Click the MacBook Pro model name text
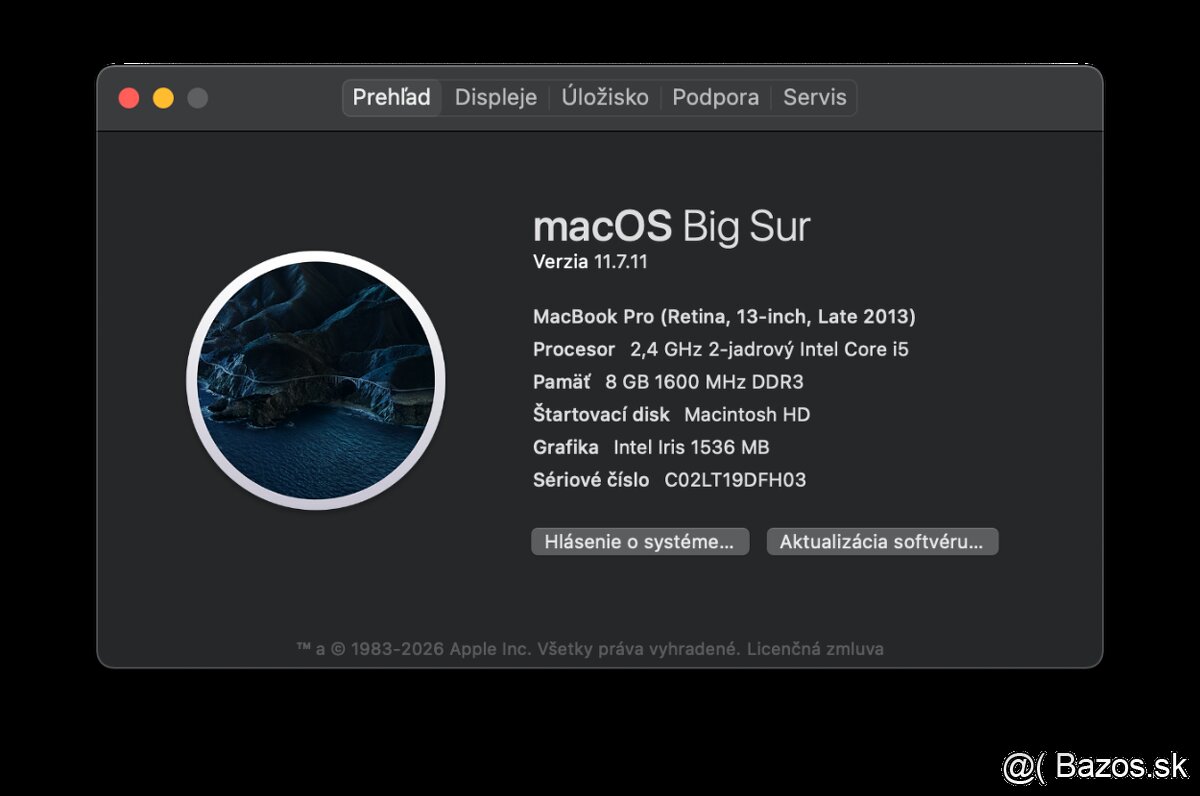The height and width of the screenshot is (796, 1200). pyautogui.click(x=724, y=316)
